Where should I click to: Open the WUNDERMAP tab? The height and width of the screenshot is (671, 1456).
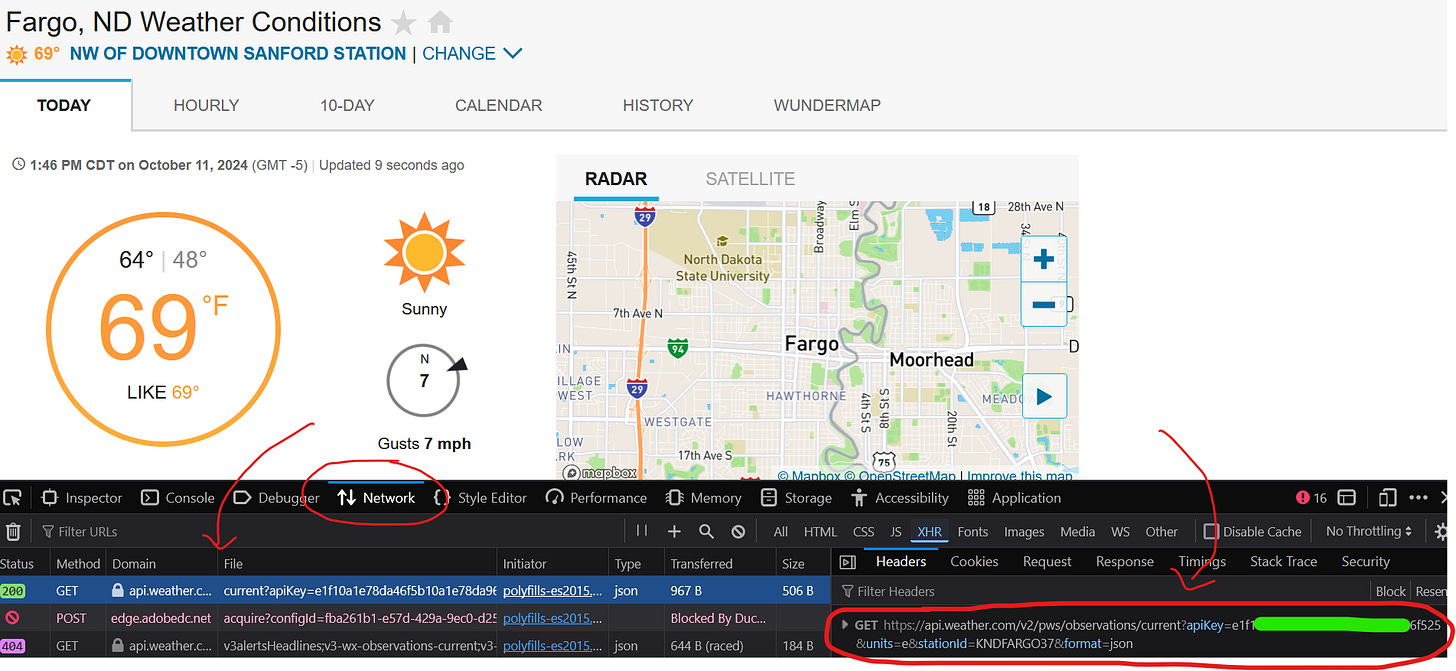(827, 105)
